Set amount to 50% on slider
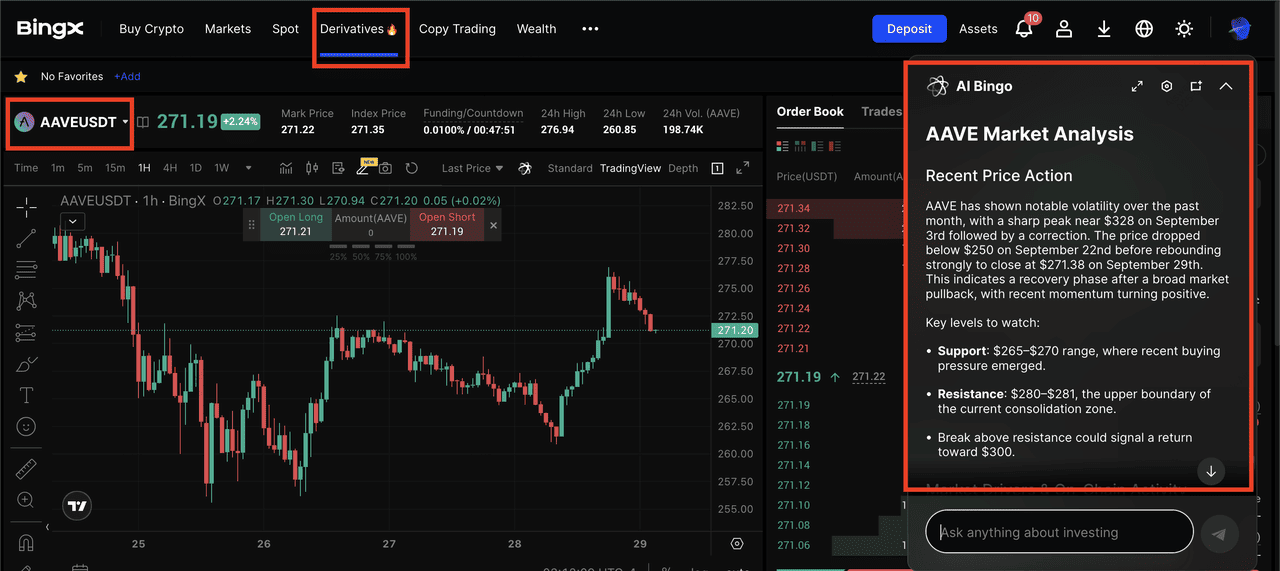This screenshot has width=1280, height=571. [x=361, y=257]
